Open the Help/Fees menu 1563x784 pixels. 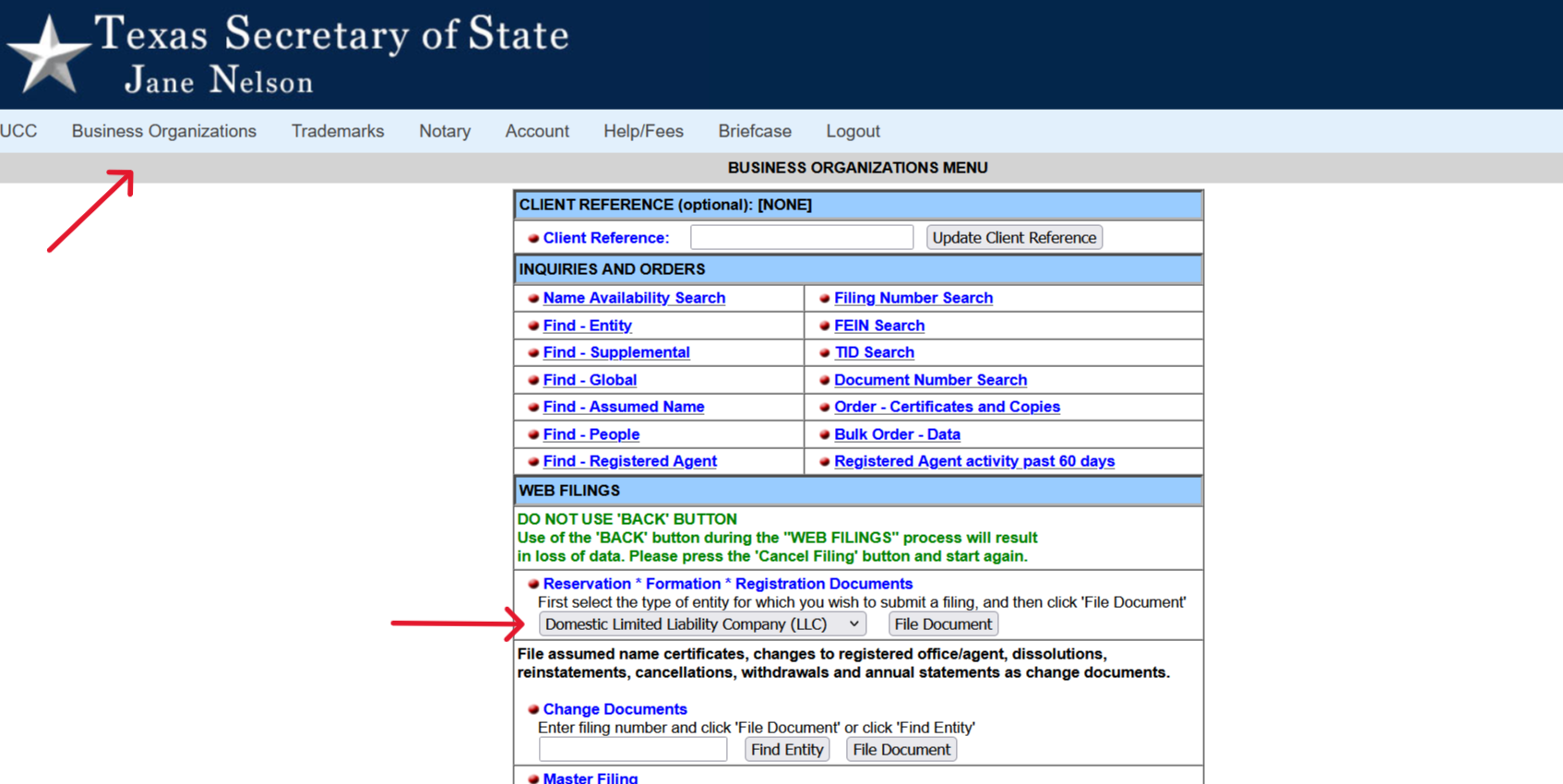(643, 131)
